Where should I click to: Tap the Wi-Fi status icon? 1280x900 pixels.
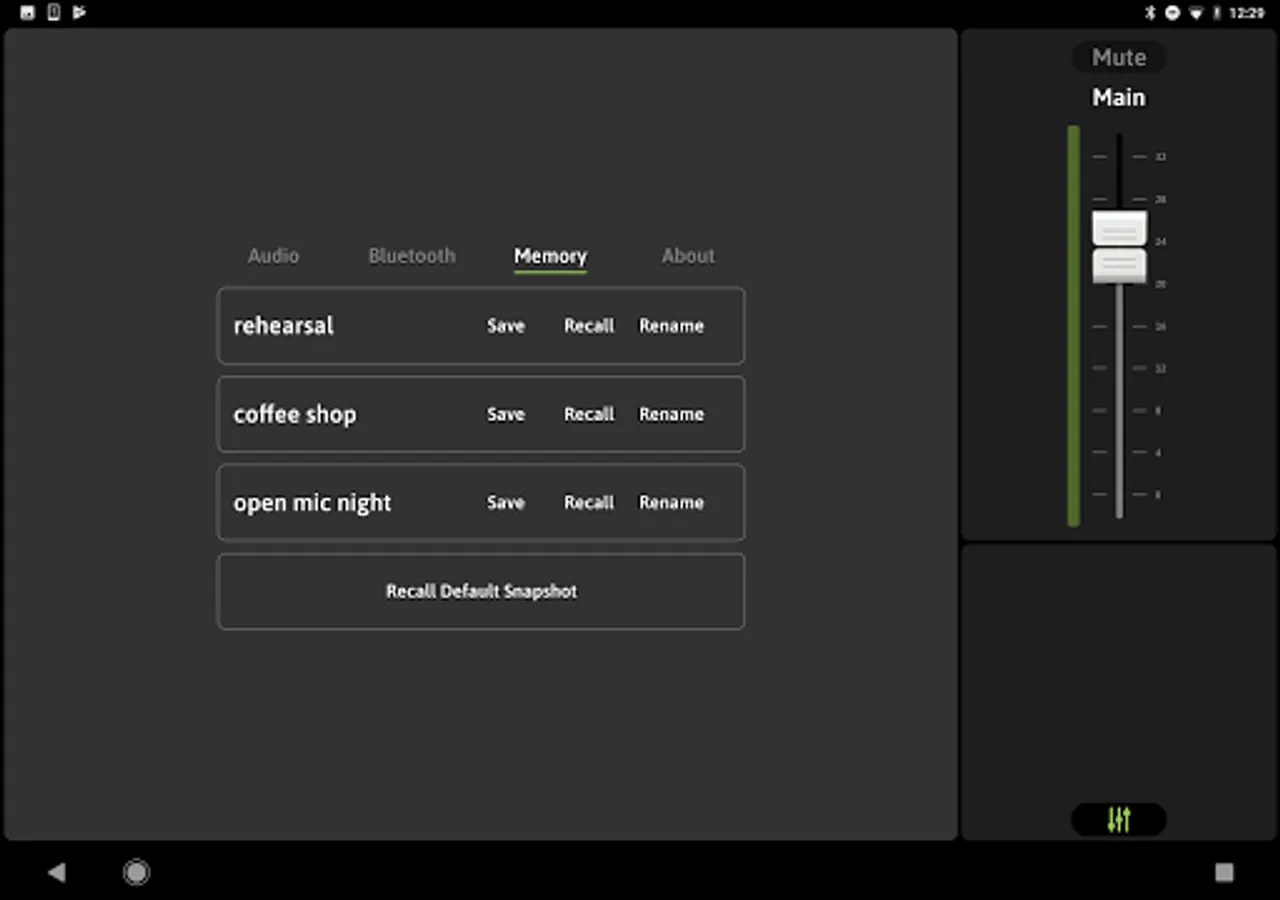pos(1196,13)
